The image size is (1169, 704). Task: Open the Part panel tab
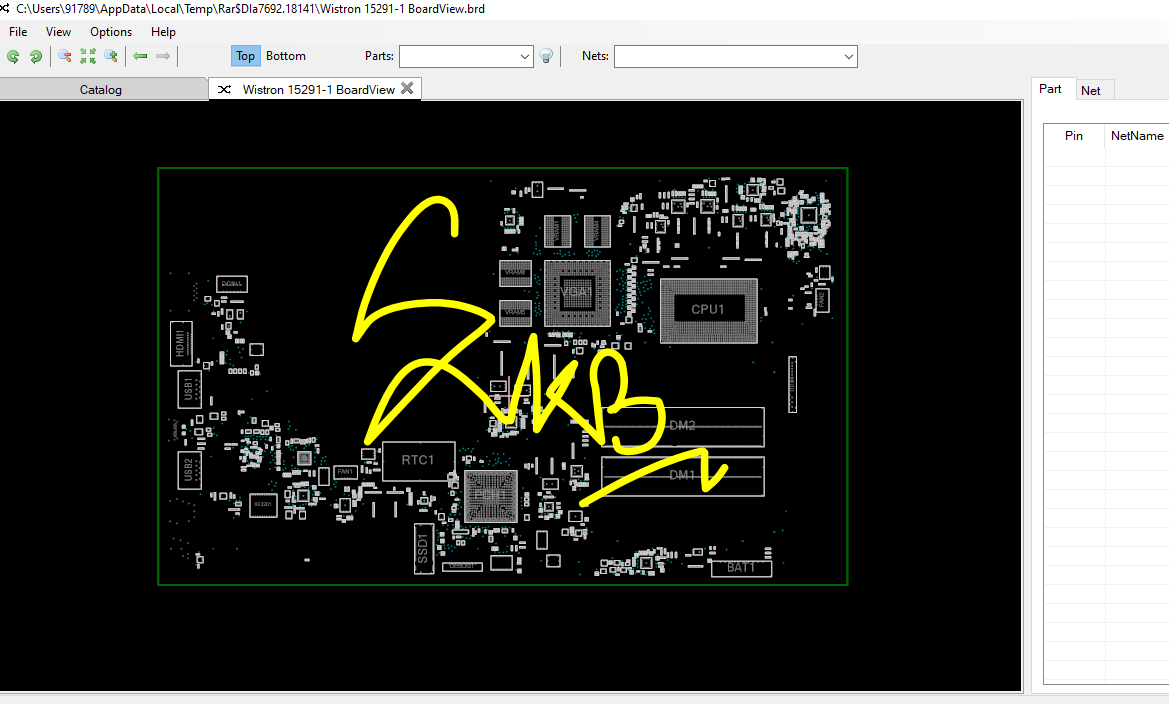[1050, 89]
